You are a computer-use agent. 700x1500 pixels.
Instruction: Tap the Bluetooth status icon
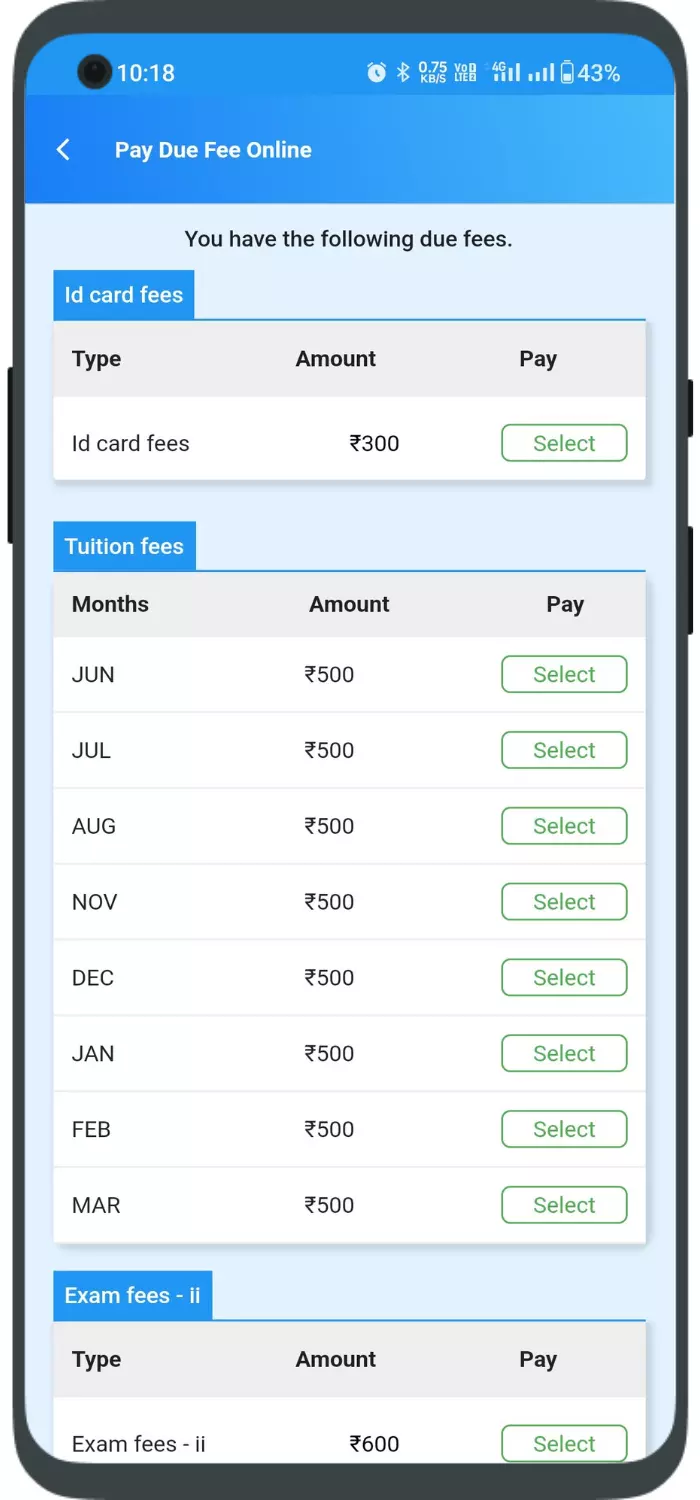coord(403,72)
